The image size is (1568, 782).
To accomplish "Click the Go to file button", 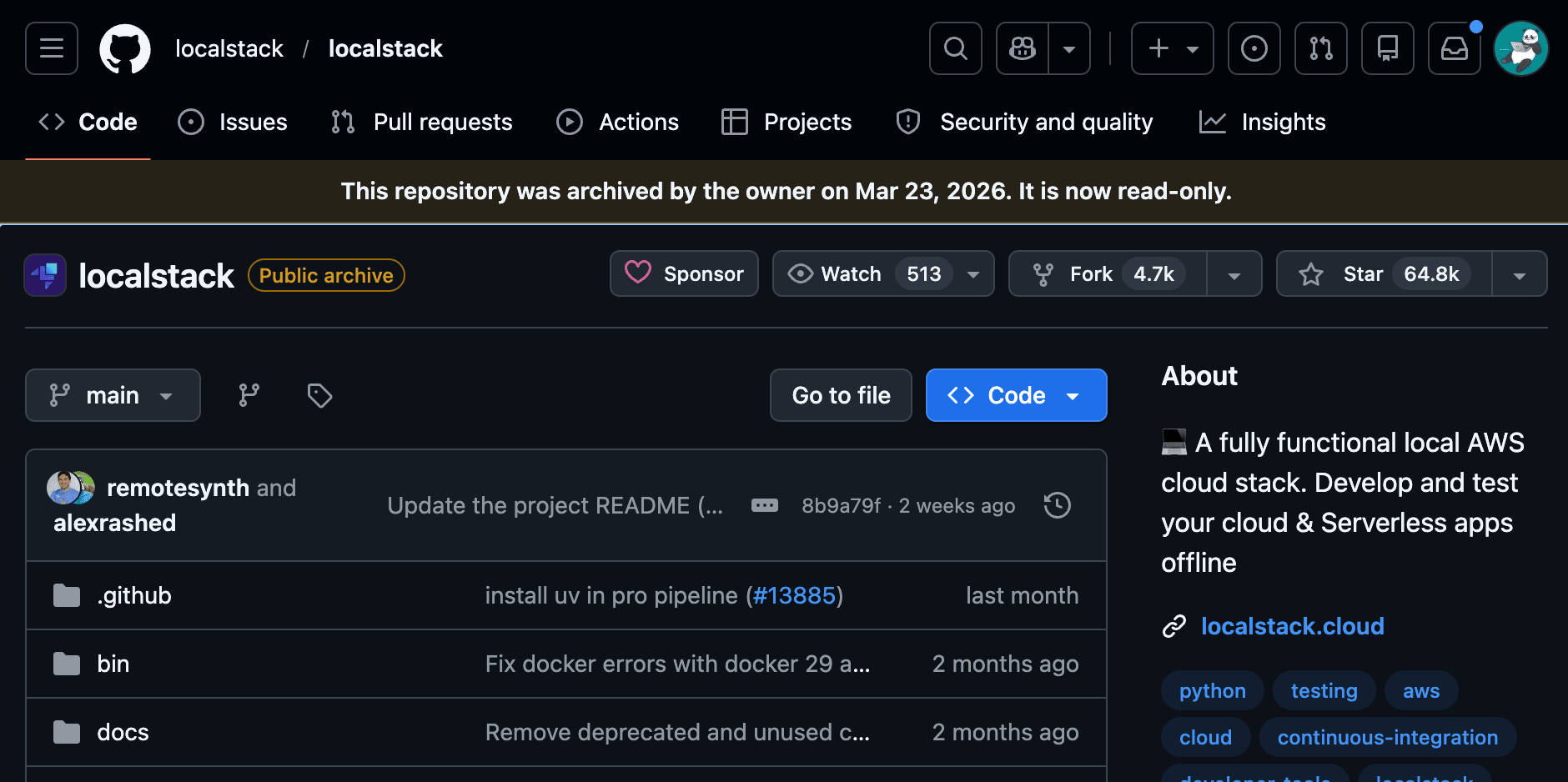I will (x=841, y=395).
